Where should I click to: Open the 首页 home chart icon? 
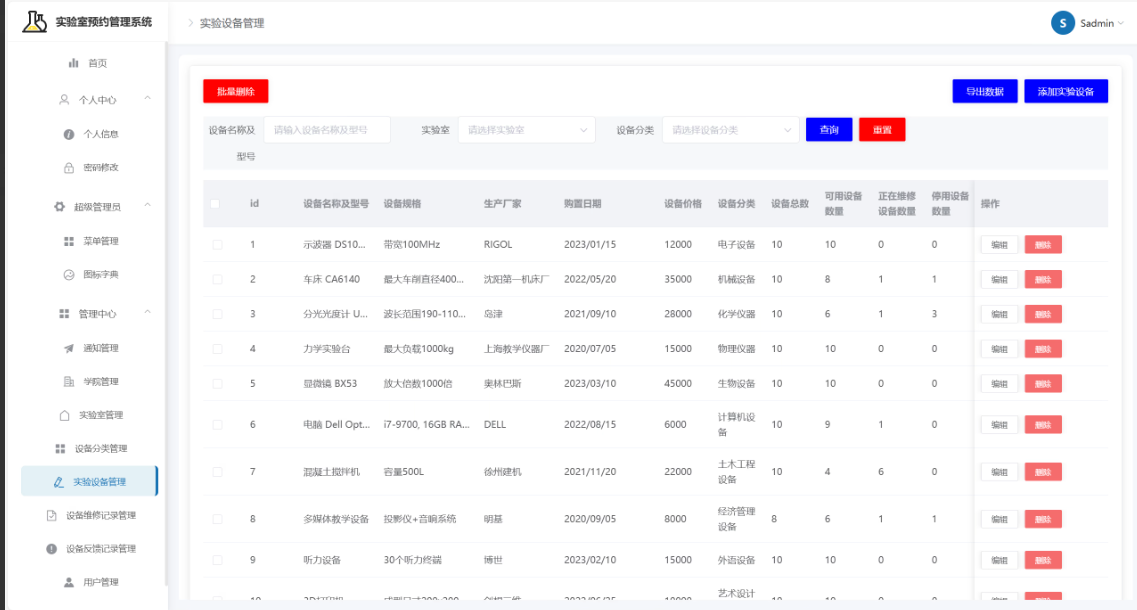(x=73, y=63)
